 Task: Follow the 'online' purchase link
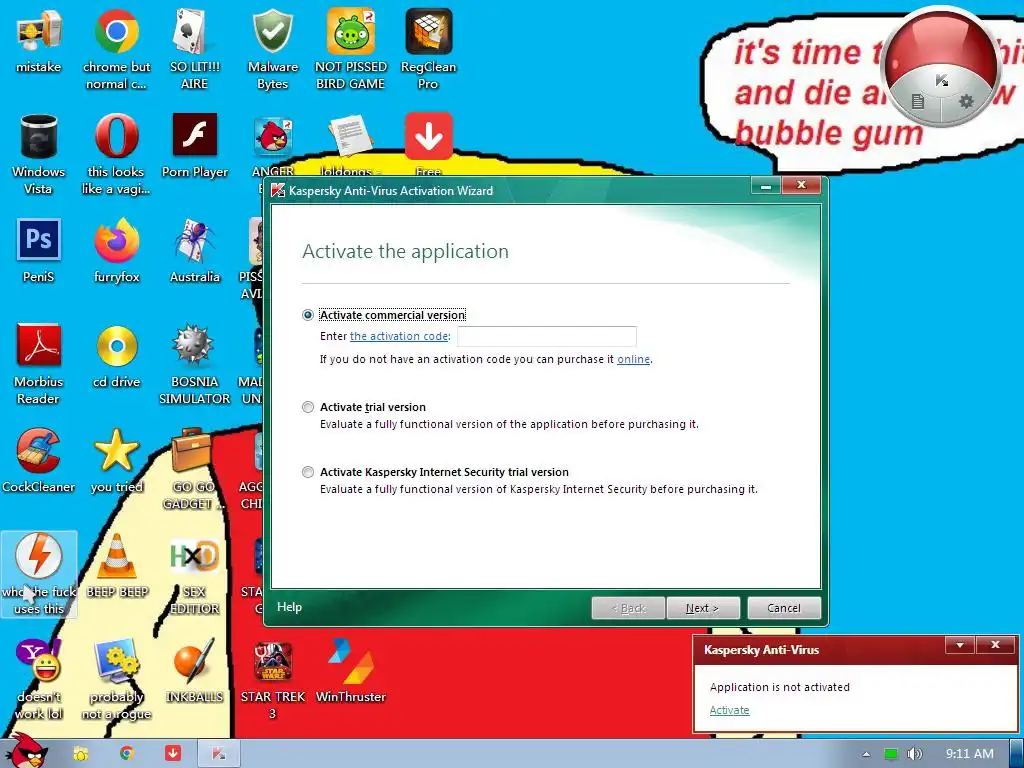(633, 359)
